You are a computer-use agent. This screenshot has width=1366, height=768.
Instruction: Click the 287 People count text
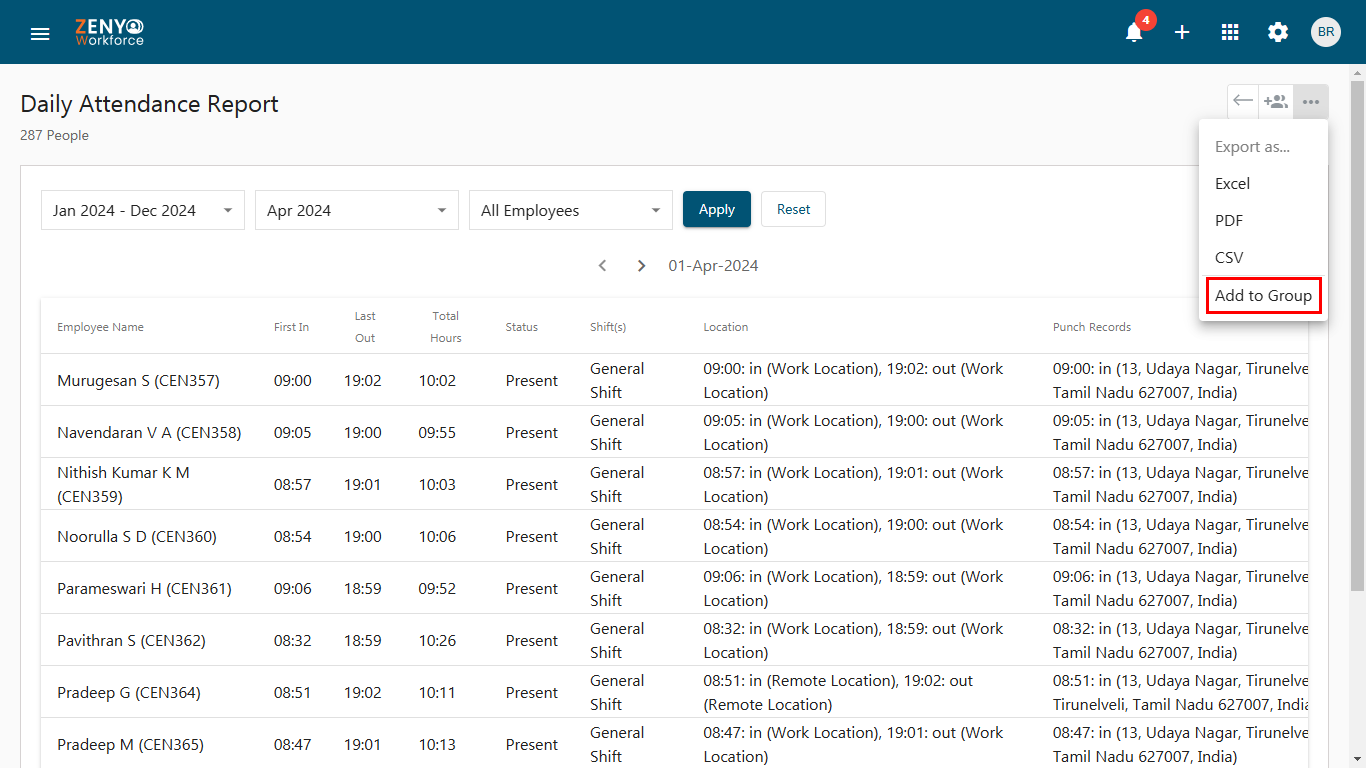[54, 135]
